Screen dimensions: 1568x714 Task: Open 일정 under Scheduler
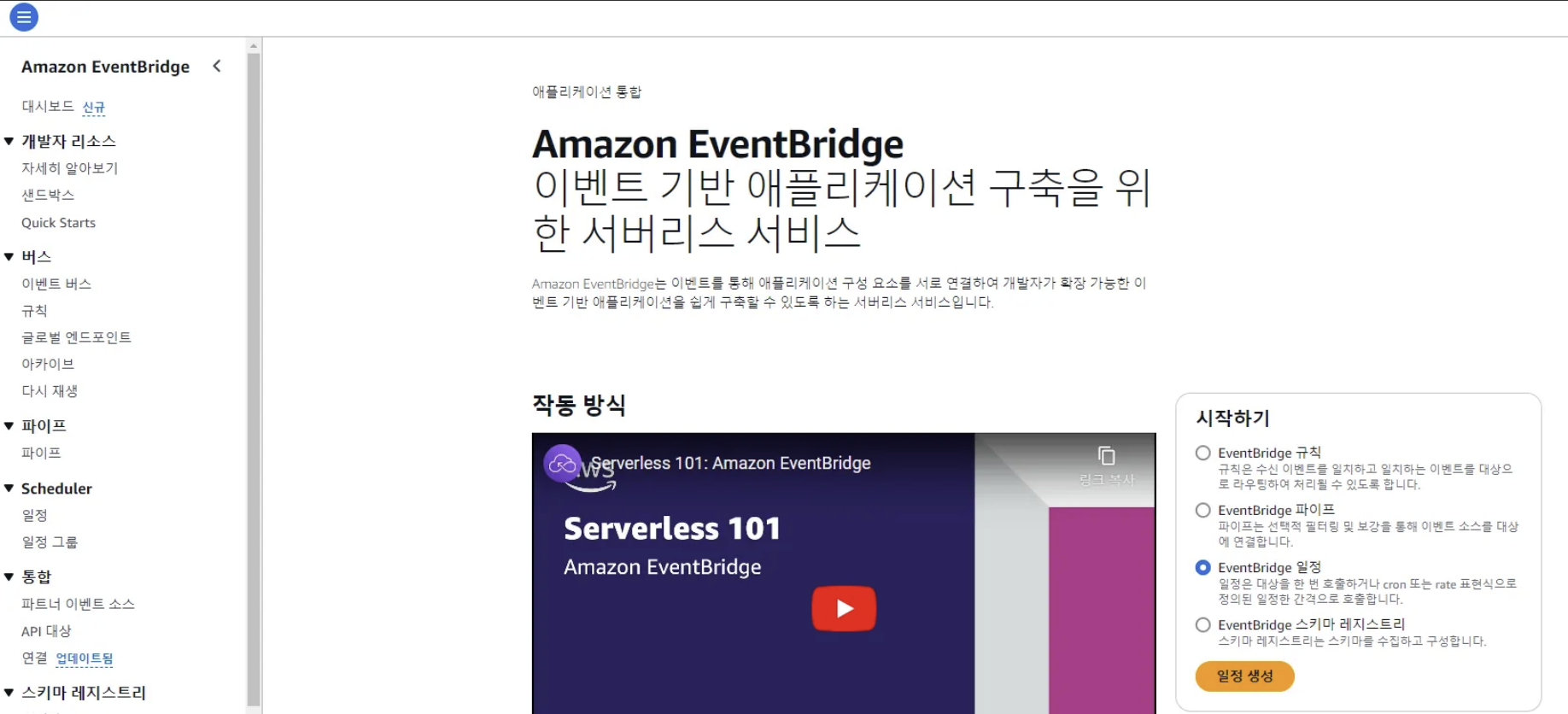[x=34, y=515]
